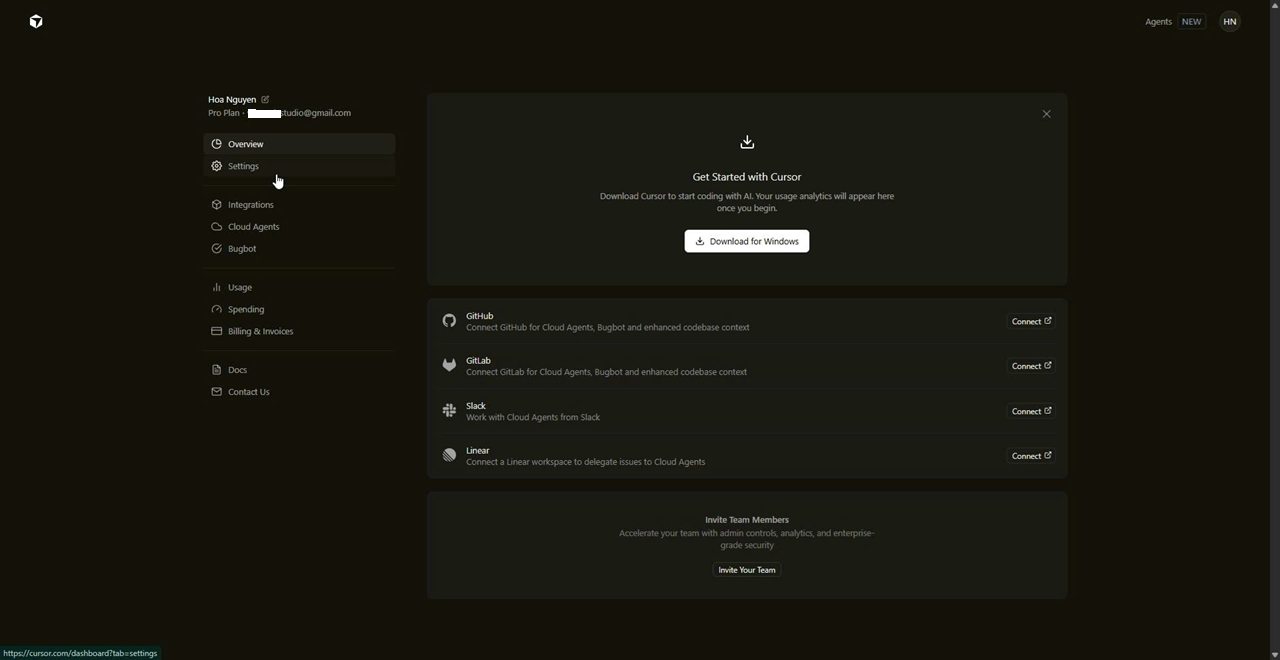Click the Integrations cube icon
Screen dimensions: 1280x660
(216, 205)
